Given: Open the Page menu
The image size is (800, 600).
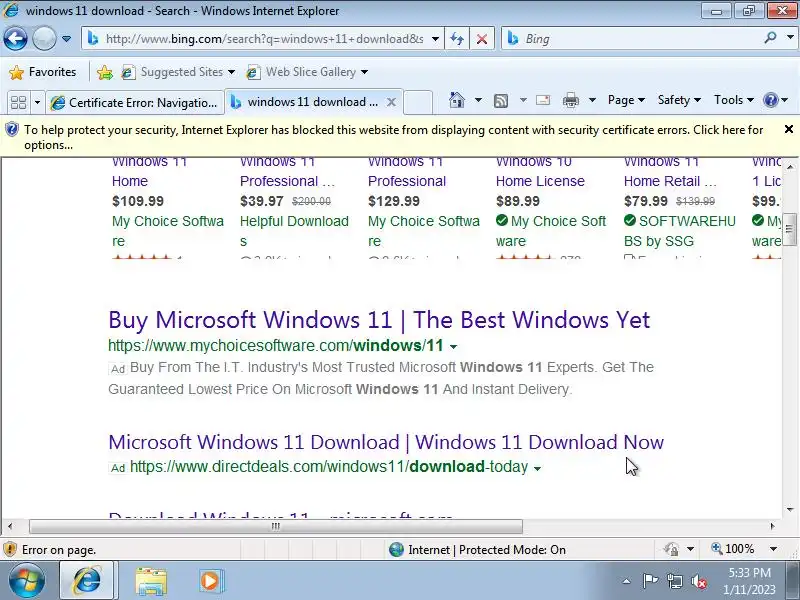Looking at the screenshot, I should [626, 100].
